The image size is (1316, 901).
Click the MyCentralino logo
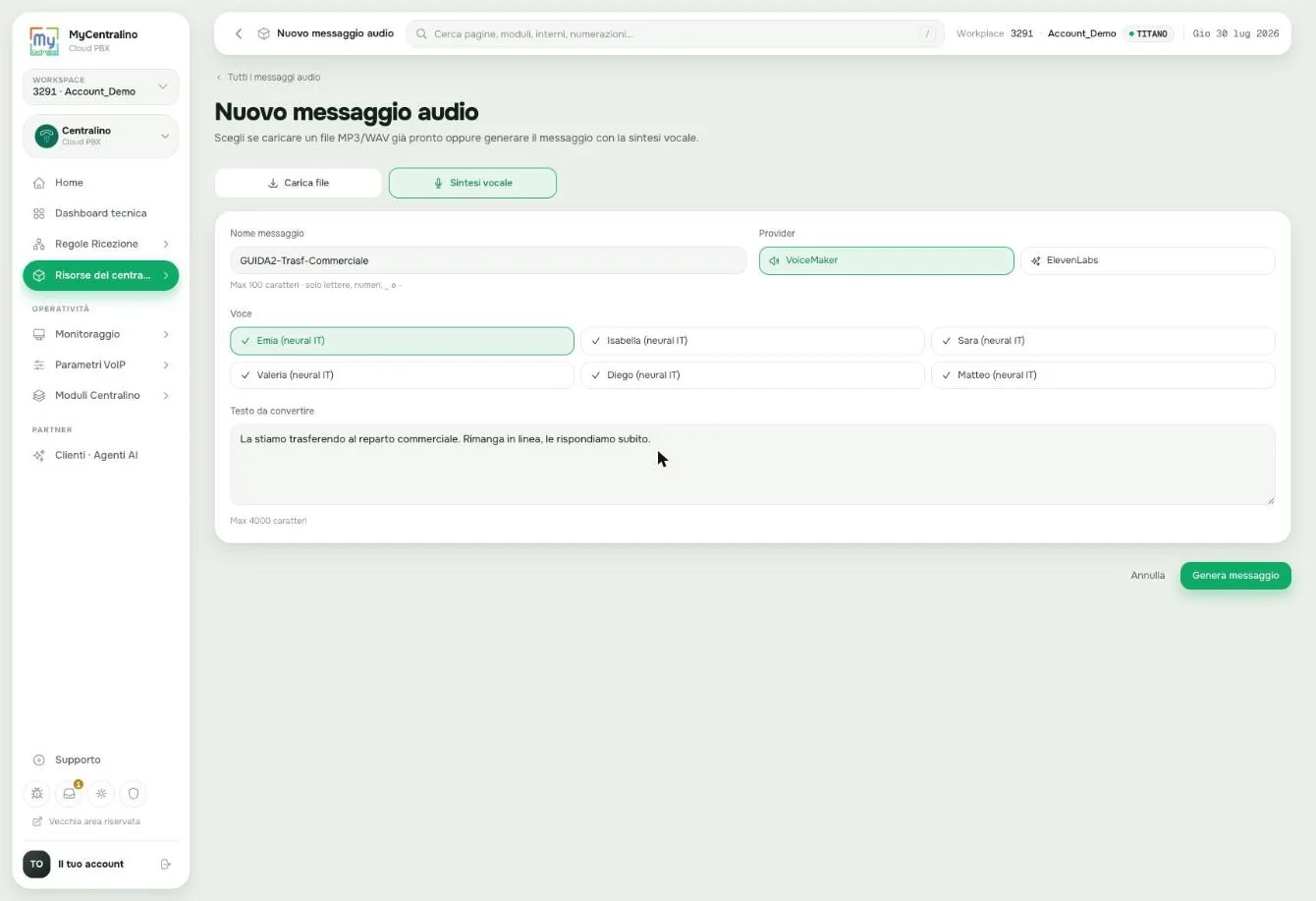[44, 41]
